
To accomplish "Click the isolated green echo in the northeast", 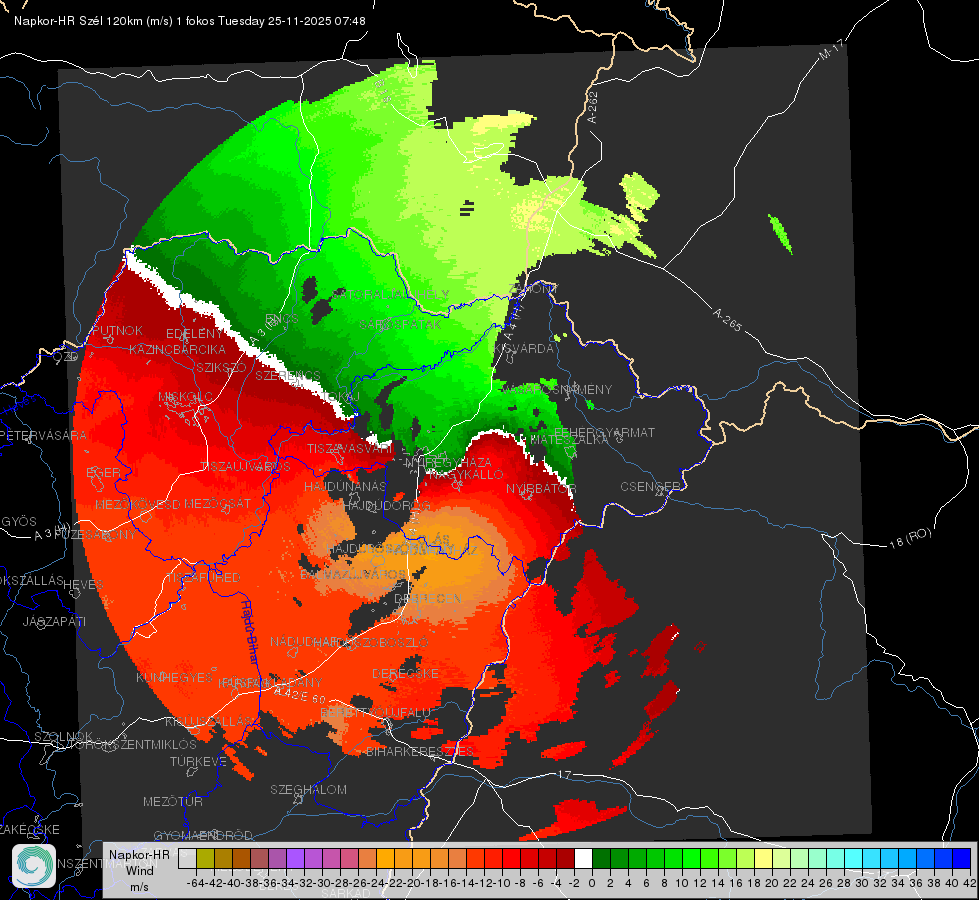I will [780, 234].
